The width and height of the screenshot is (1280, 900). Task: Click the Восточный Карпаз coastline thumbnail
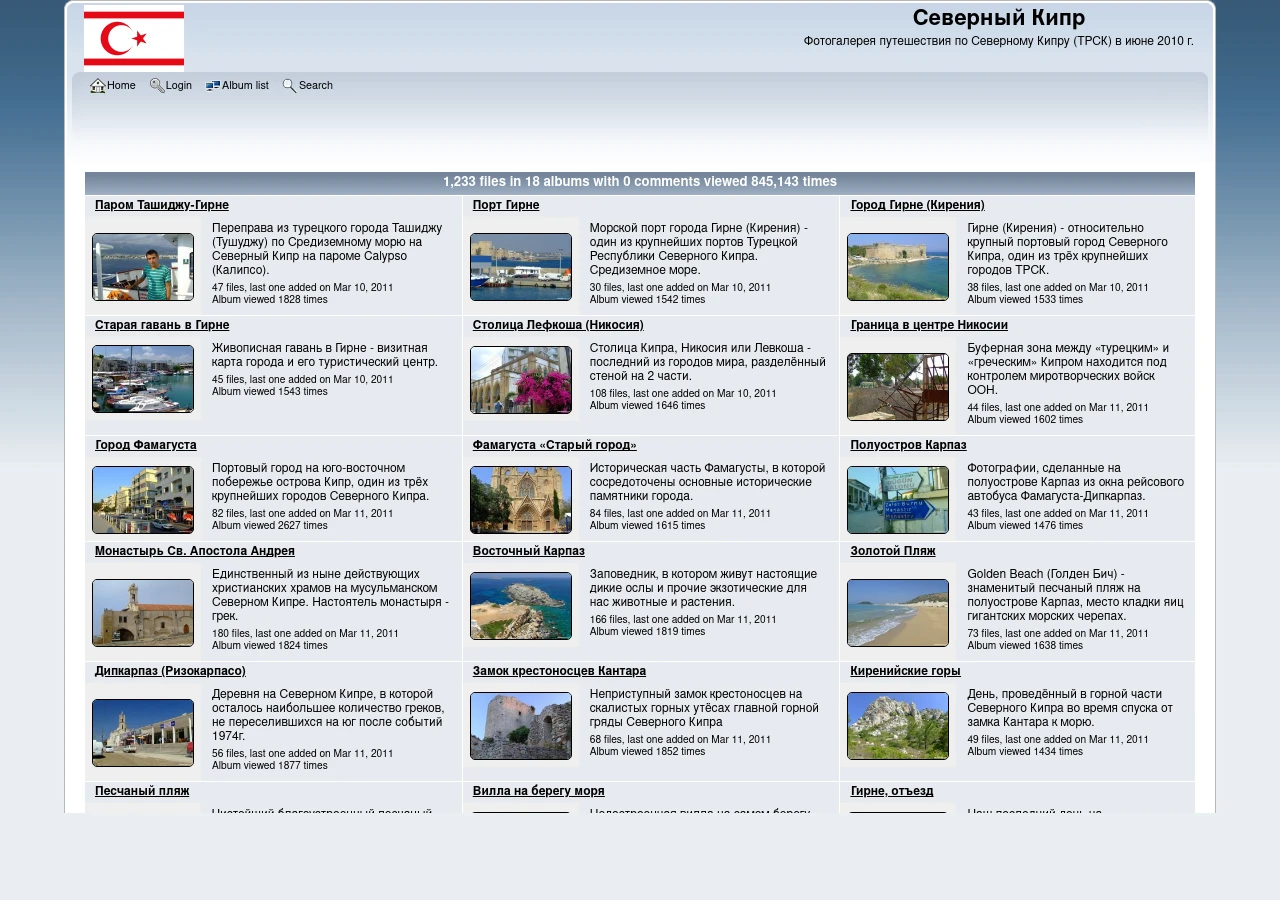tap(521, 606)
